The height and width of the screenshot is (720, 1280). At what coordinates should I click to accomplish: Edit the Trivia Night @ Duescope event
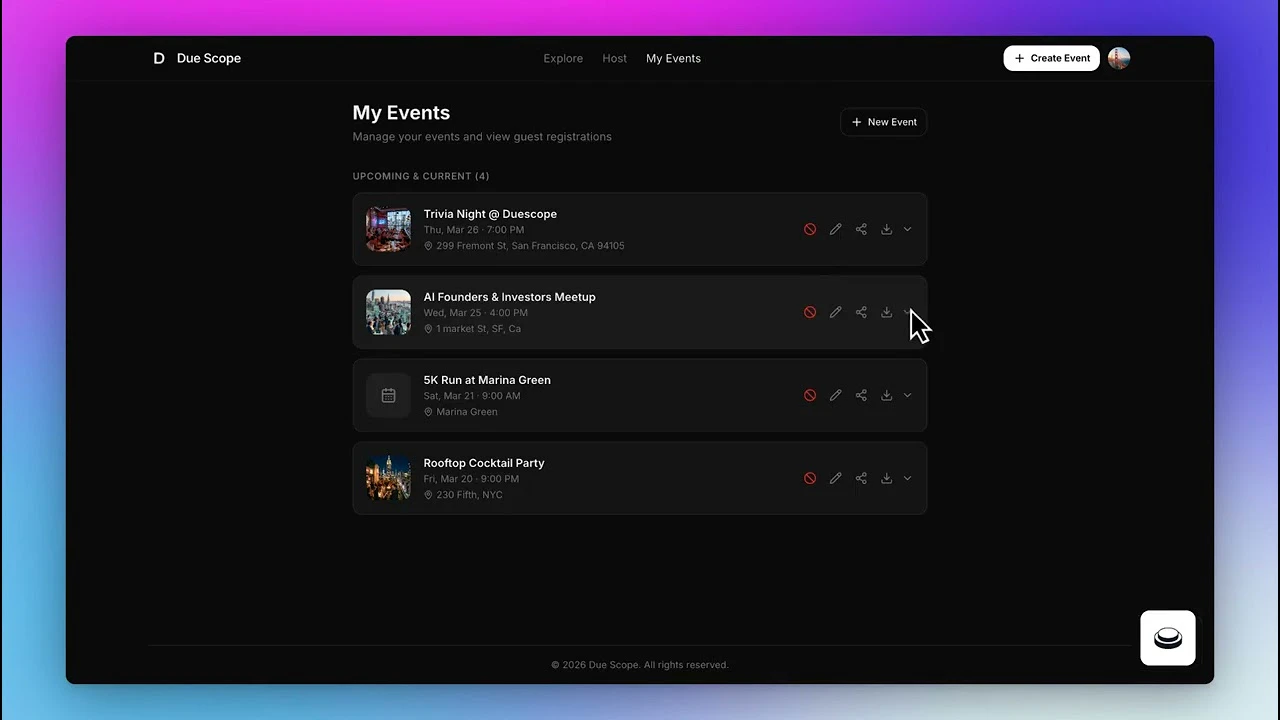click(x=835, y=229)
